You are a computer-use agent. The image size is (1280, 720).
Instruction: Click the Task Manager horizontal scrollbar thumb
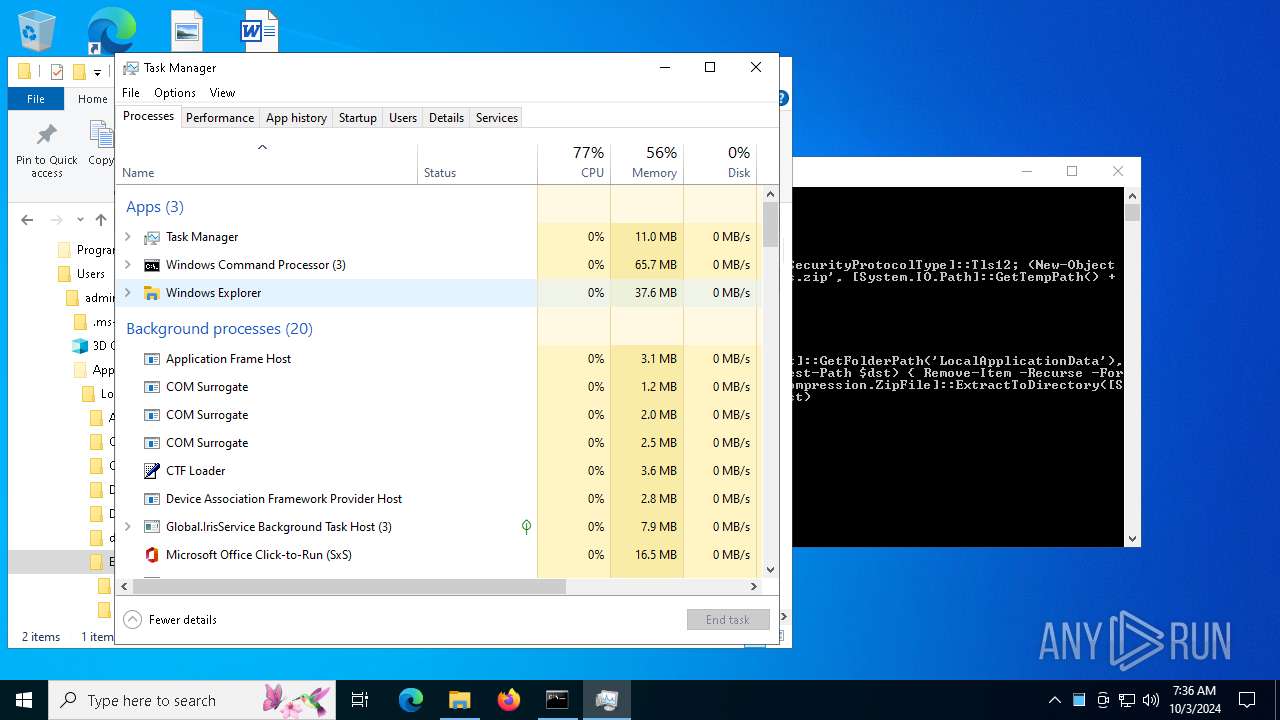pos(349,587)
